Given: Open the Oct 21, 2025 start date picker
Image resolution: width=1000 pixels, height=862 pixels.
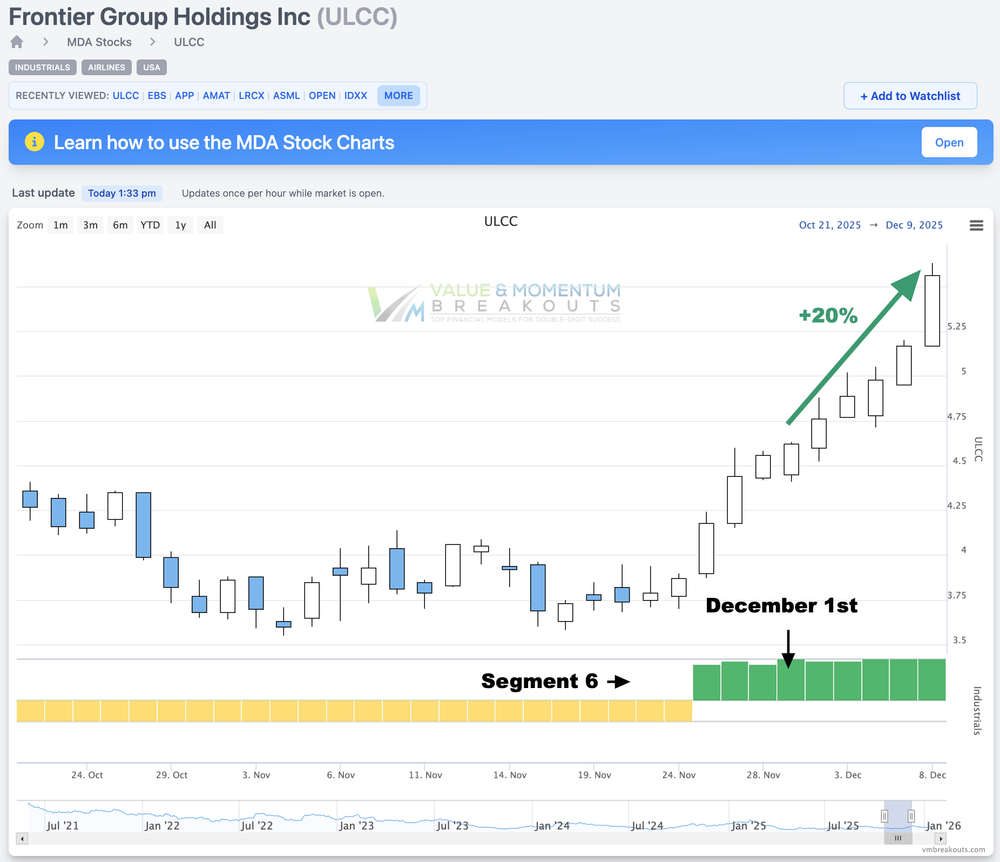Looking at the screenshot, I should 830,225.
